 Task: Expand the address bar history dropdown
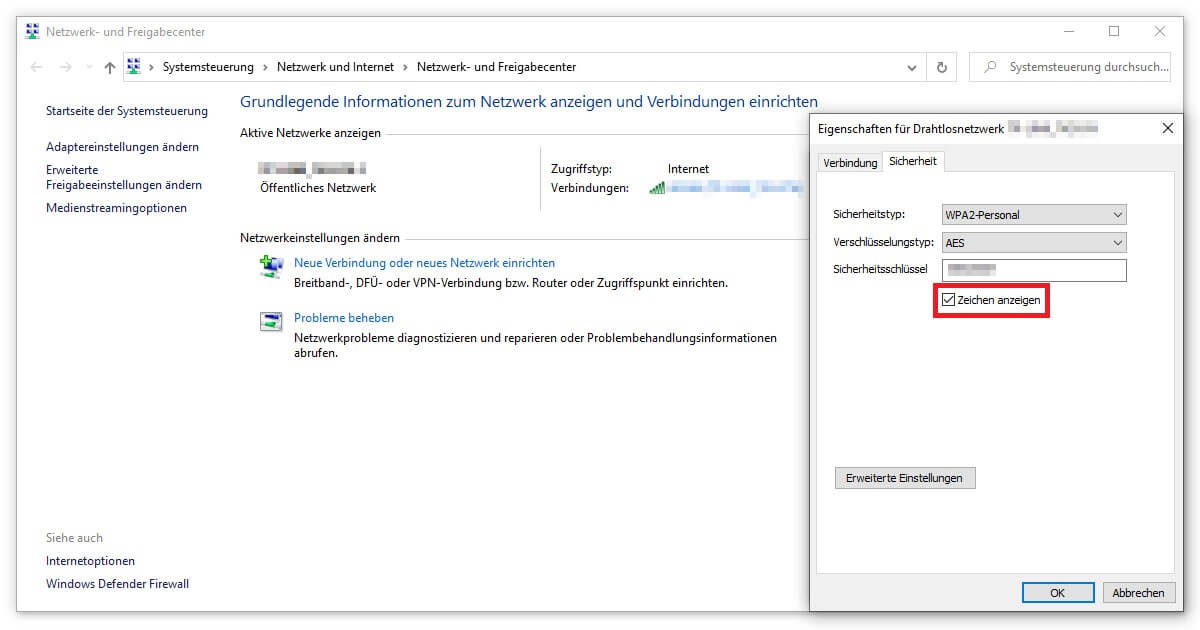911,67
